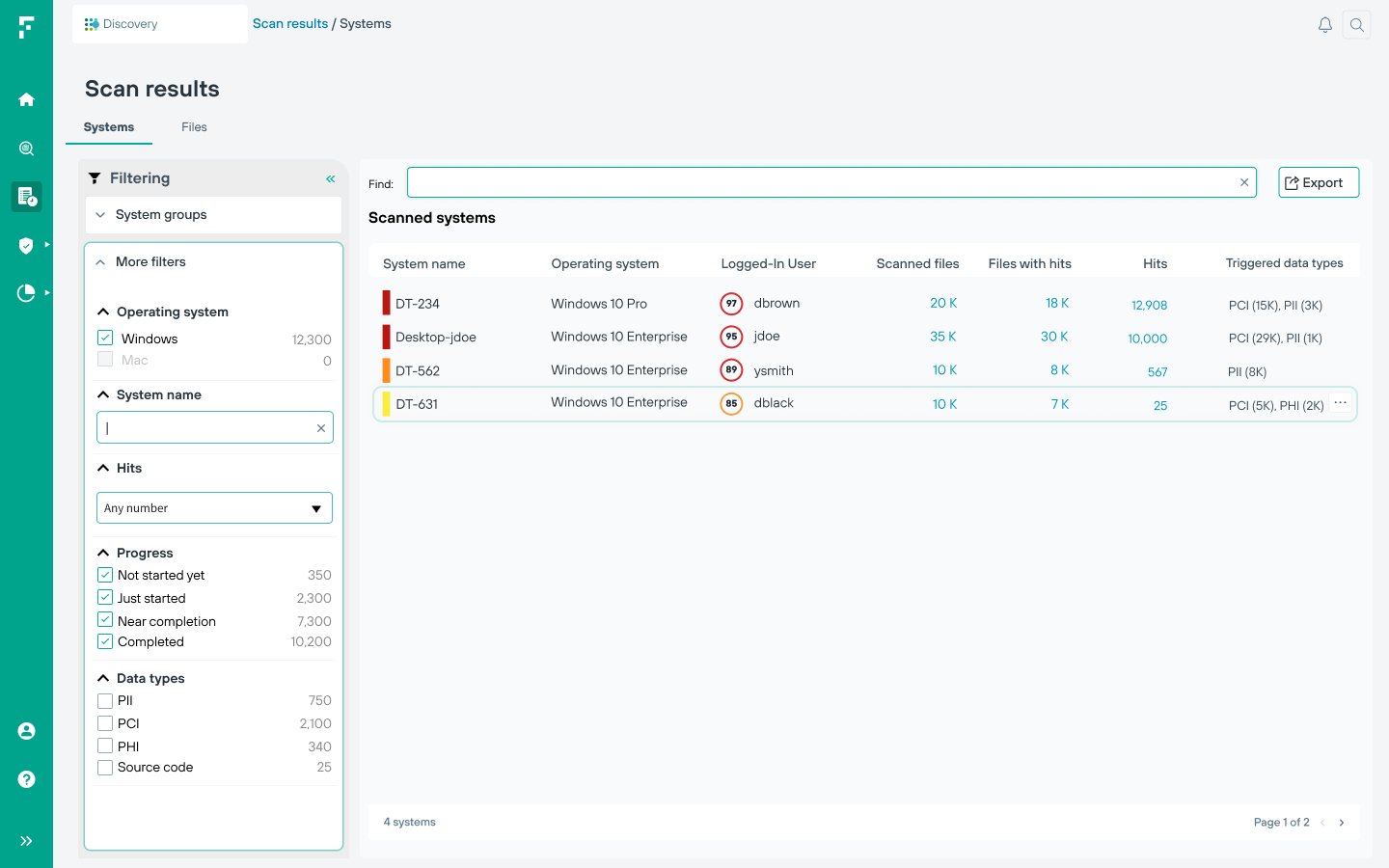
Task: Go to next page arrow
Action: (1342, 823)
